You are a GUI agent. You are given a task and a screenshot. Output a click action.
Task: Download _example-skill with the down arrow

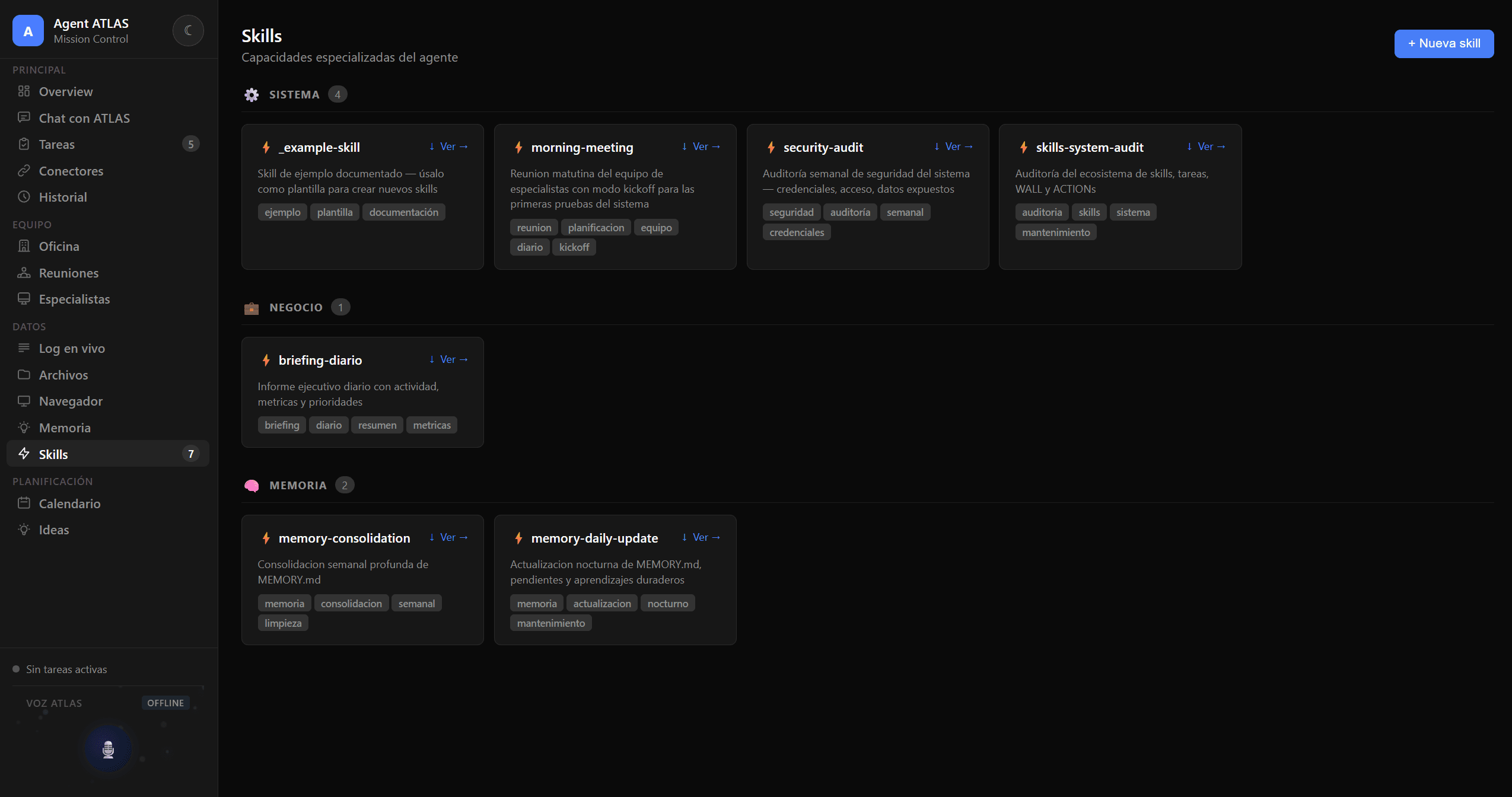pos(432,146)
